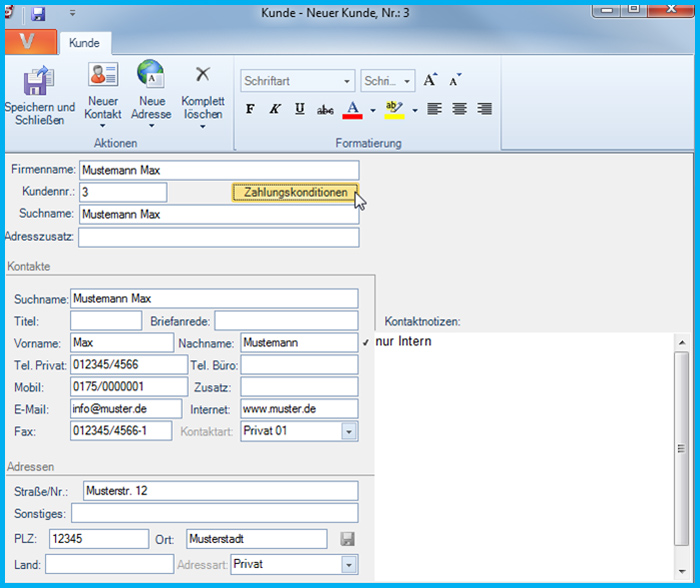Expand the font color dropdown arrow
This screenshot has width=700, height=588.
point(373,110)
